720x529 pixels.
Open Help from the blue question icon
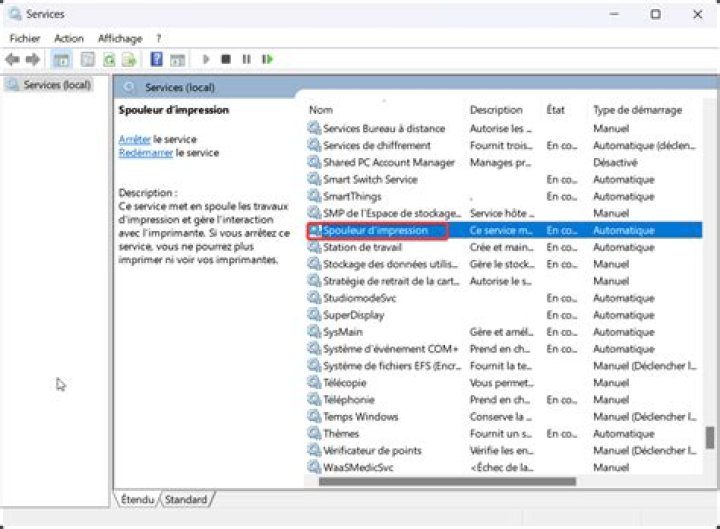tap(157, 59)
